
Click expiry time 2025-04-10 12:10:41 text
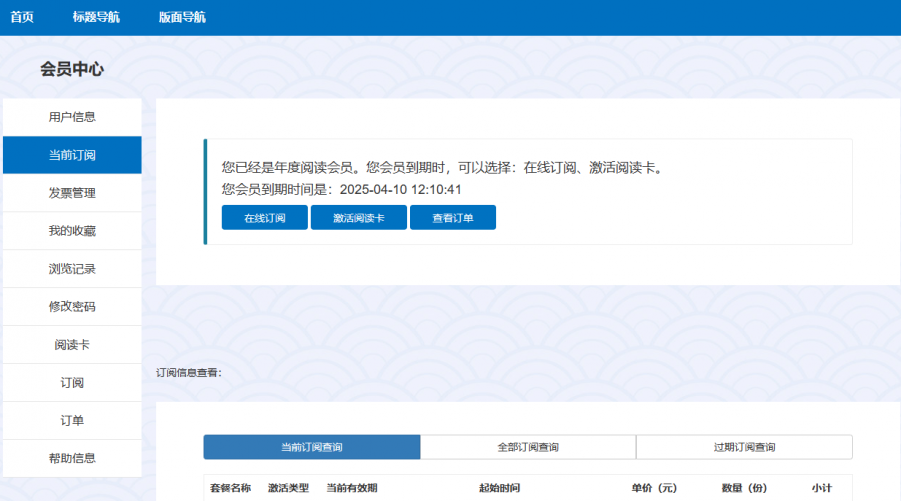pos(401,190)
